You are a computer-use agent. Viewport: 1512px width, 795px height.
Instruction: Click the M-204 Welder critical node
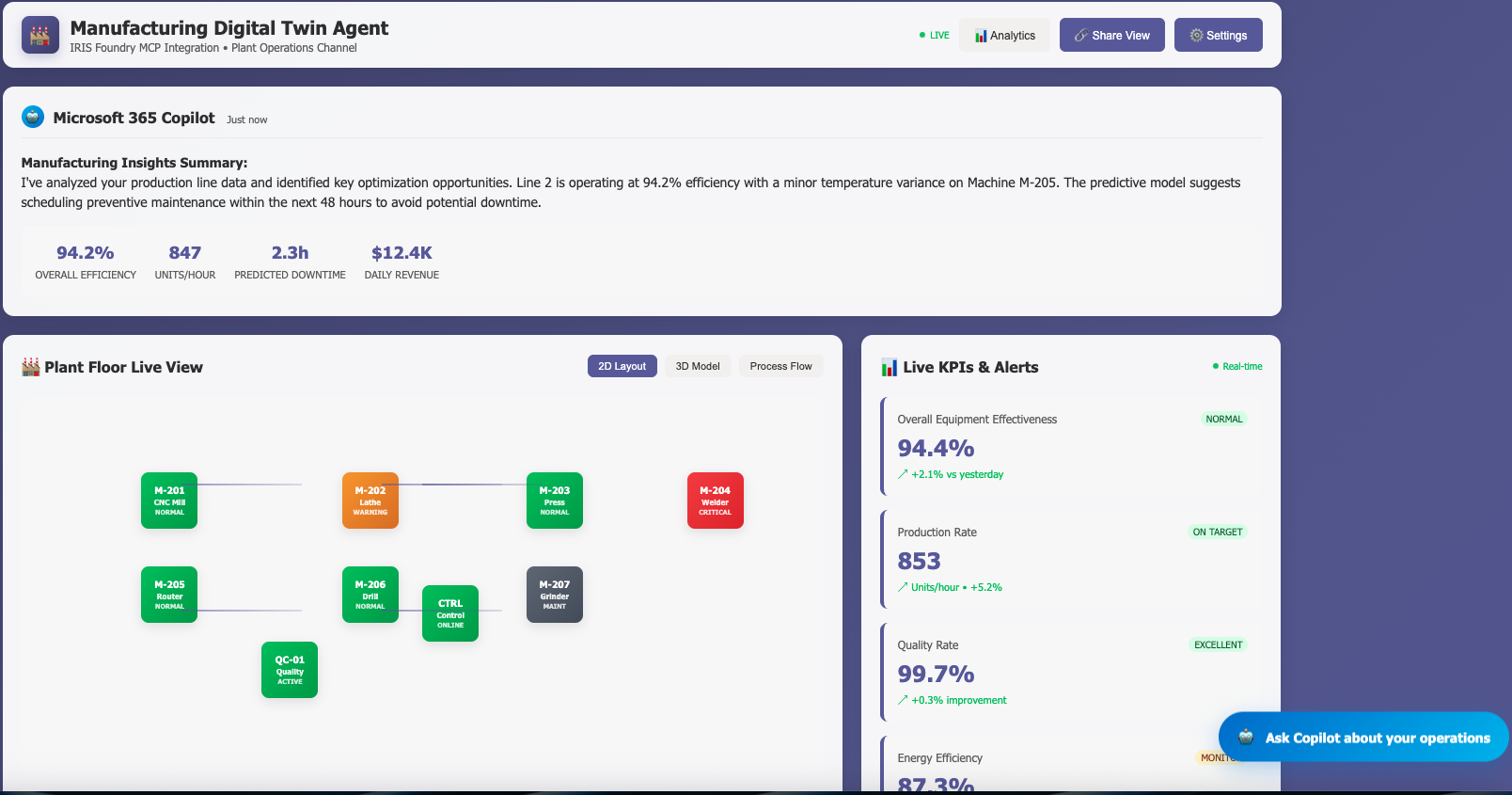(715, 501)
